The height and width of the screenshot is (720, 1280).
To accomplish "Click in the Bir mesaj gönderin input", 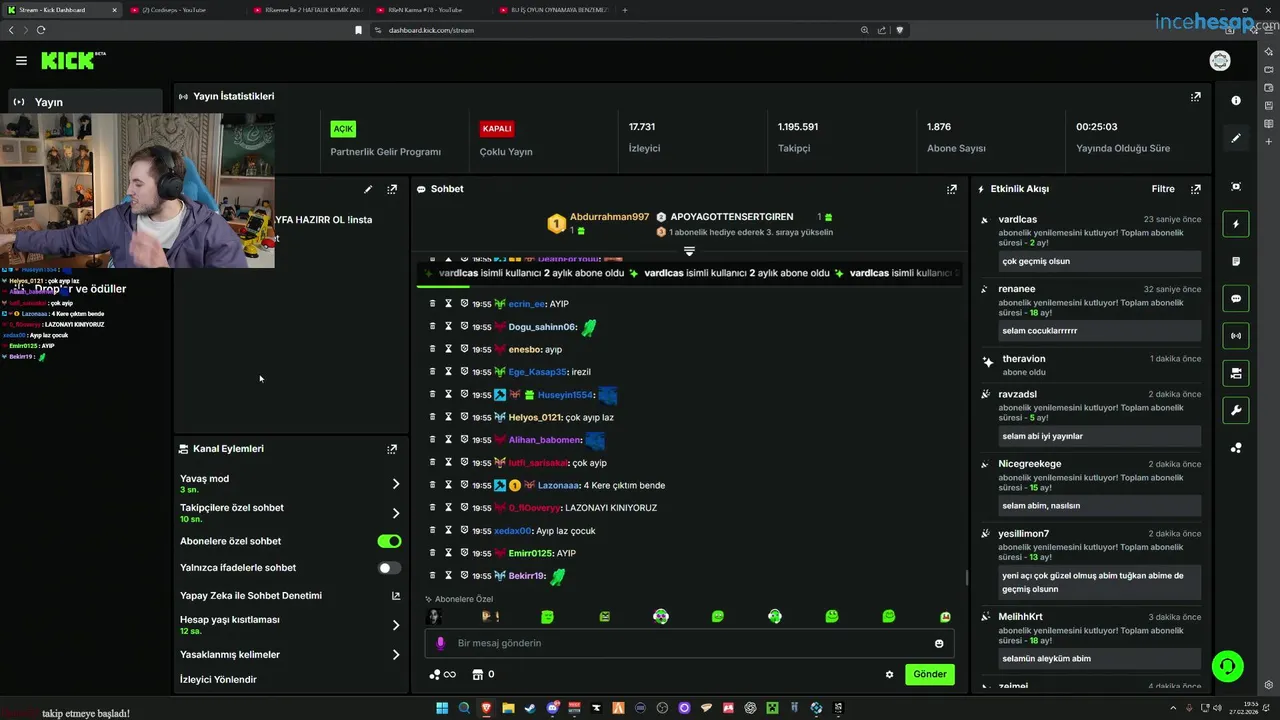I will [690, 643].
